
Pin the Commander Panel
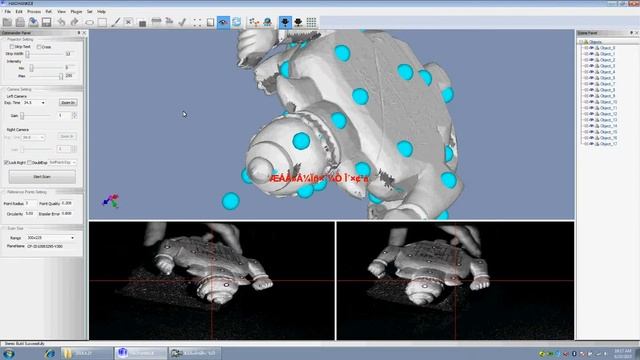coord(79,33)
